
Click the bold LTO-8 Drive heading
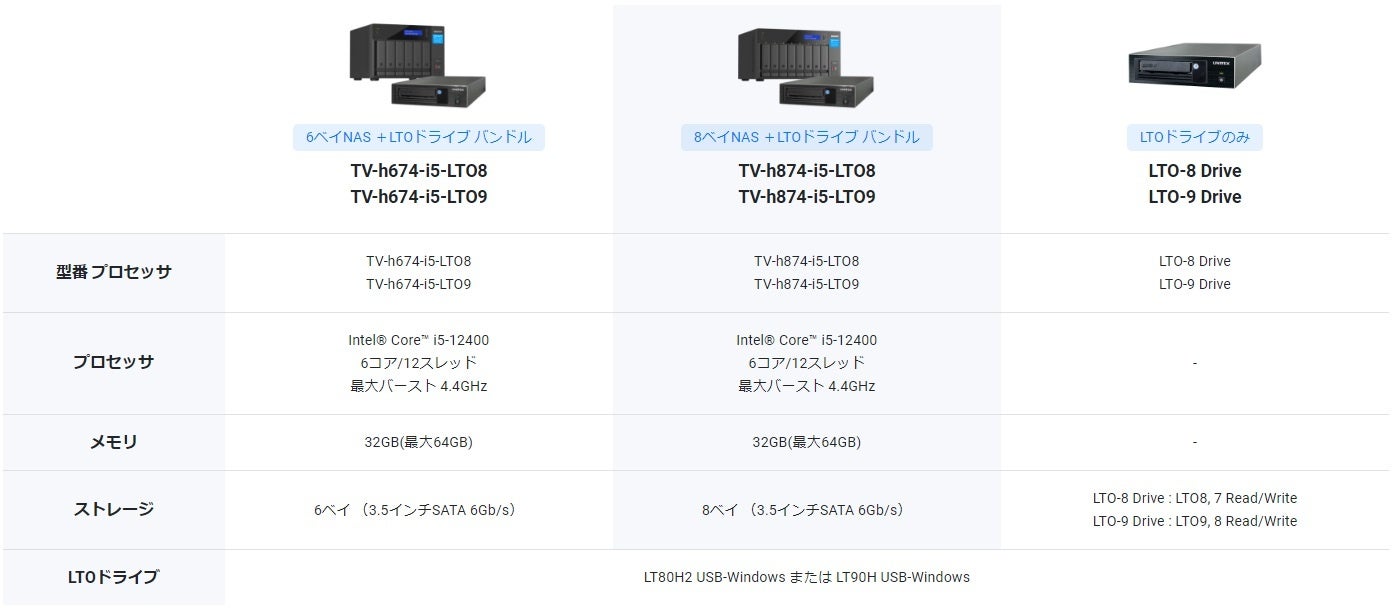tap(1194, 171)
